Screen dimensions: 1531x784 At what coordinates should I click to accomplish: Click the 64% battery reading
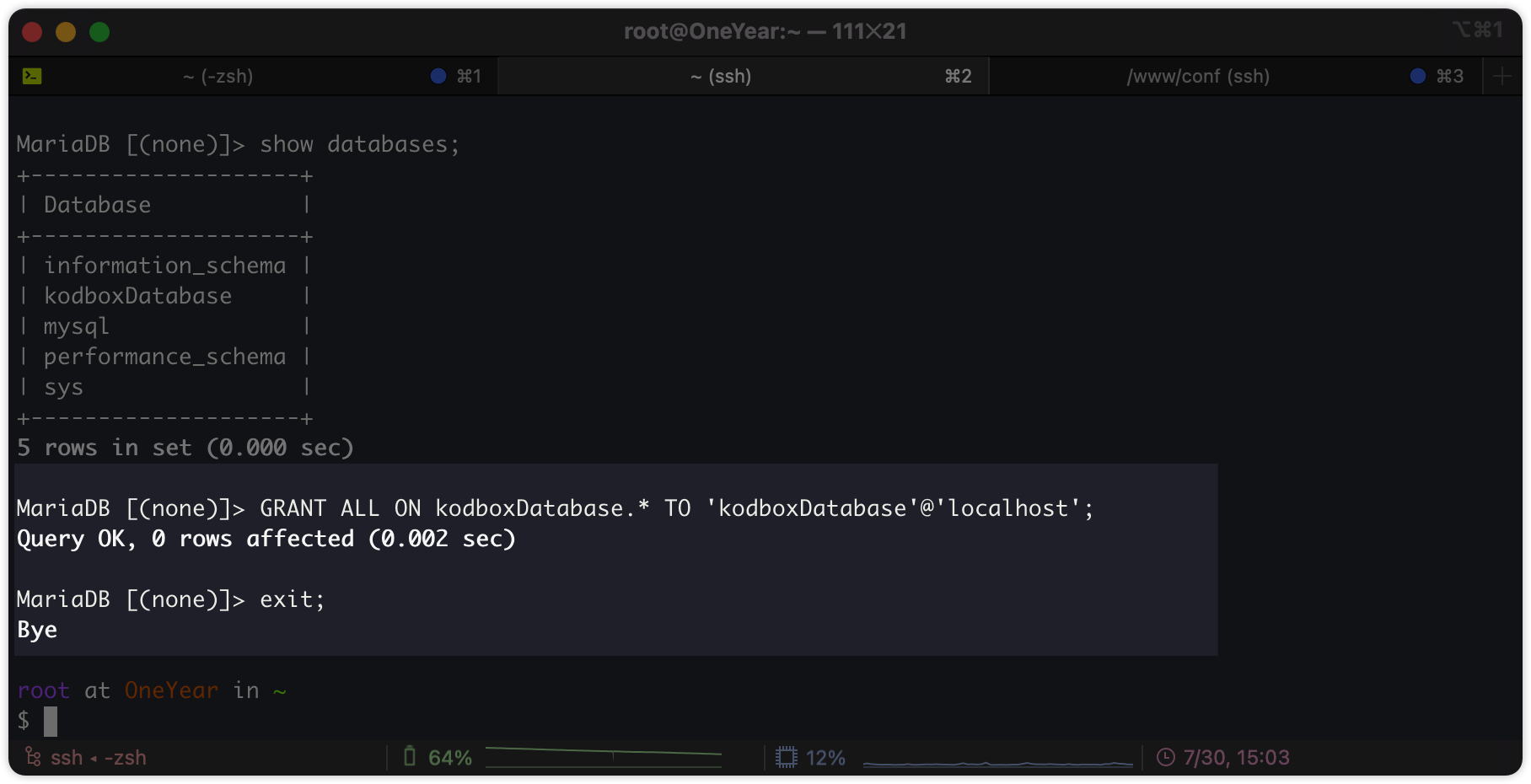click(x=450, y=758)
